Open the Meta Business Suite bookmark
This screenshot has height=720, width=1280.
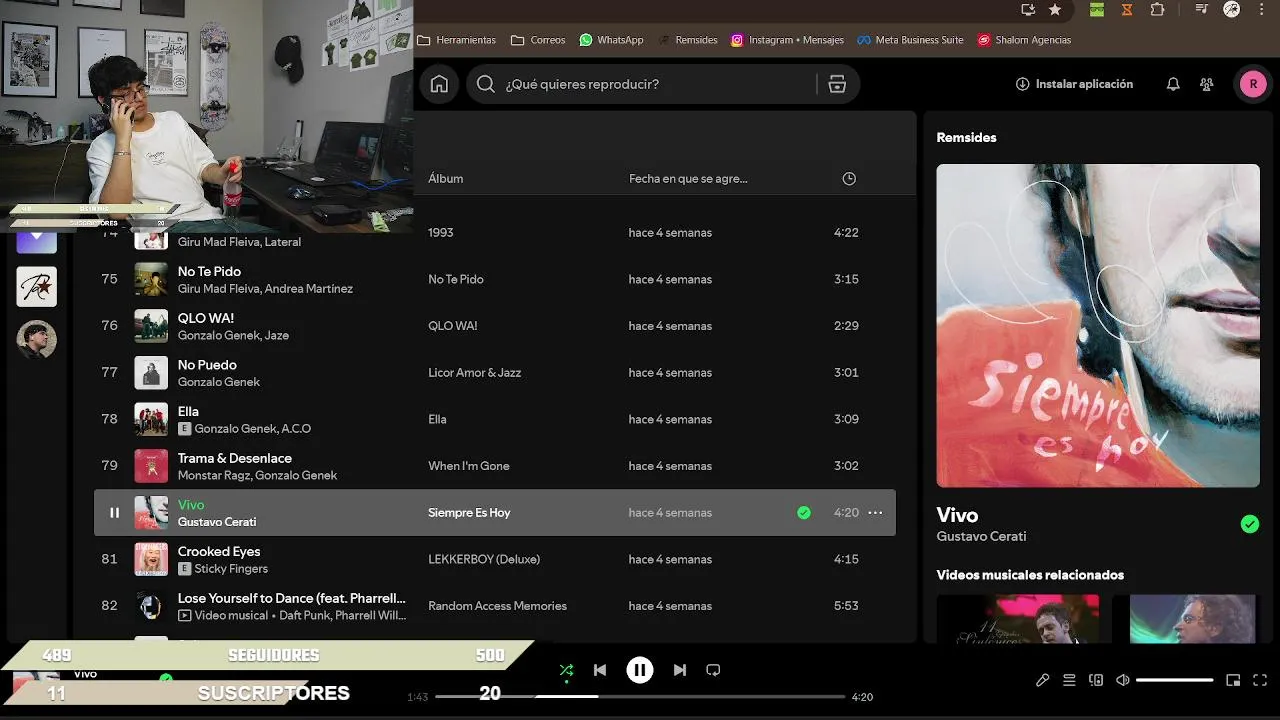[910, 40]
